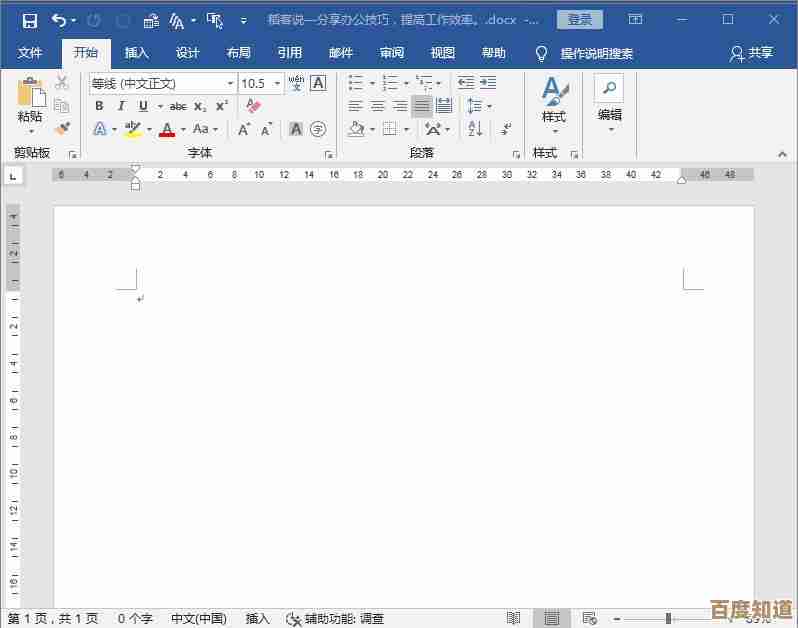Viewport: 798px width, 628px height.
Task: Decrease paragraph indent
Action: (466, 82)
